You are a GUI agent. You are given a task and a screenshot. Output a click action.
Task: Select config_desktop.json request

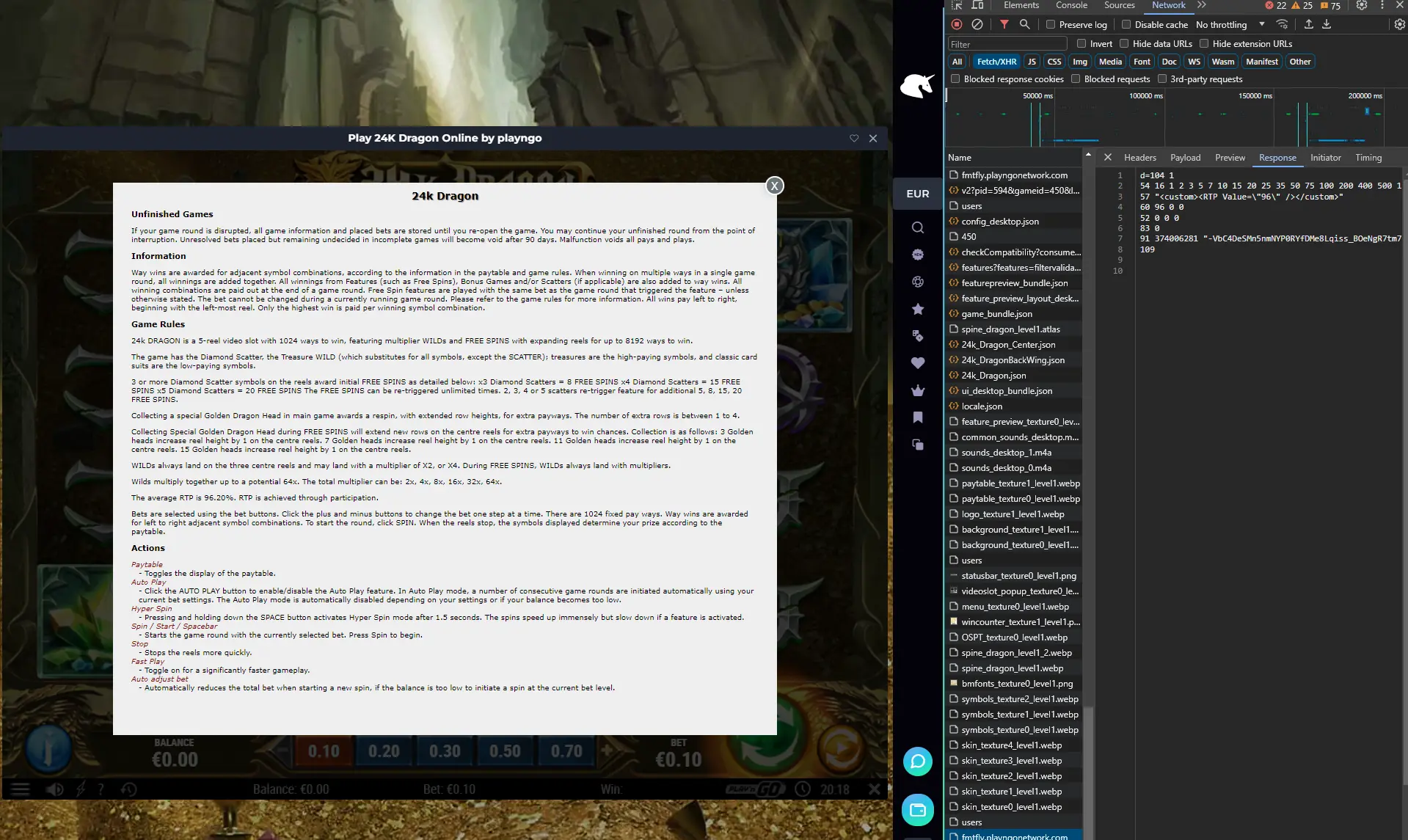pyautogui.click(x=1014, y=221)
